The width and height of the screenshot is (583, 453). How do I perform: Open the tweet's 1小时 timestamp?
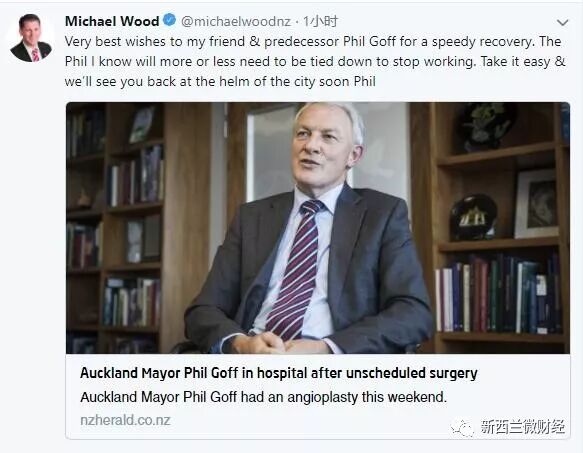tap(321, 22)
